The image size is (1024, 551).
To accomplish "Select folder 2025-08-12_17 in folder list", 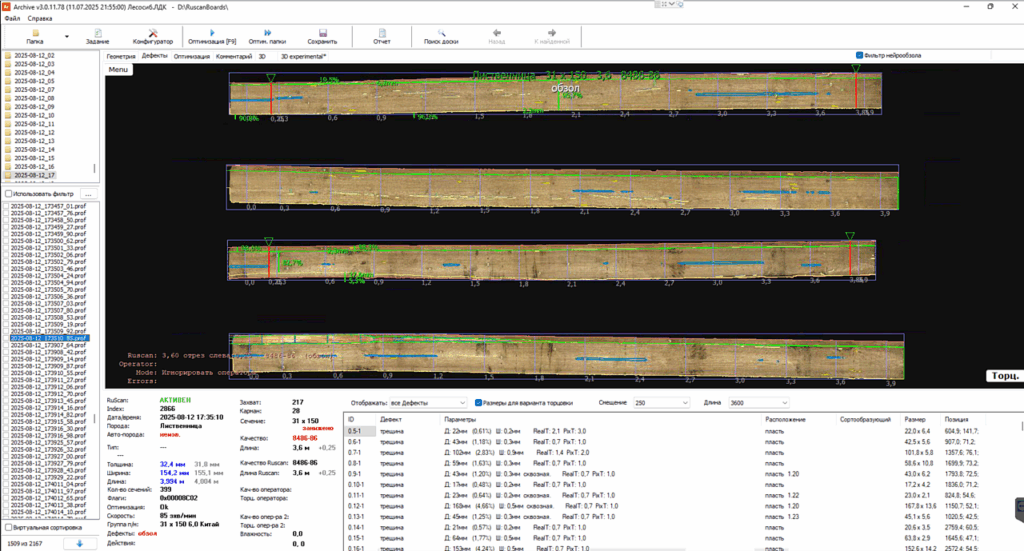I will pos(34,175).
